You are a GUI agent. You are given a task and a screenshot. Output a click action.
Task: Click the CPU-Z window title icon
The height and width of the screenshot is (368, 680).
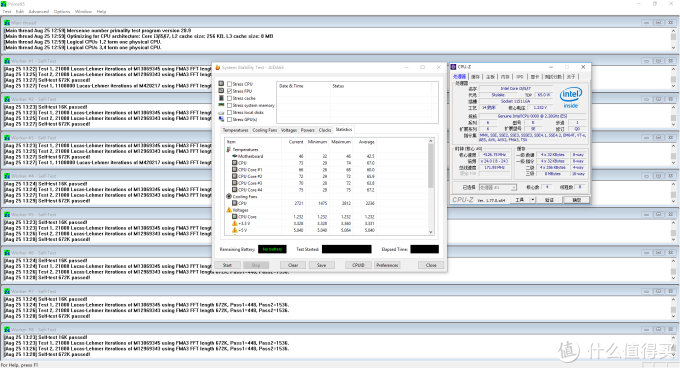pos(454,67)
